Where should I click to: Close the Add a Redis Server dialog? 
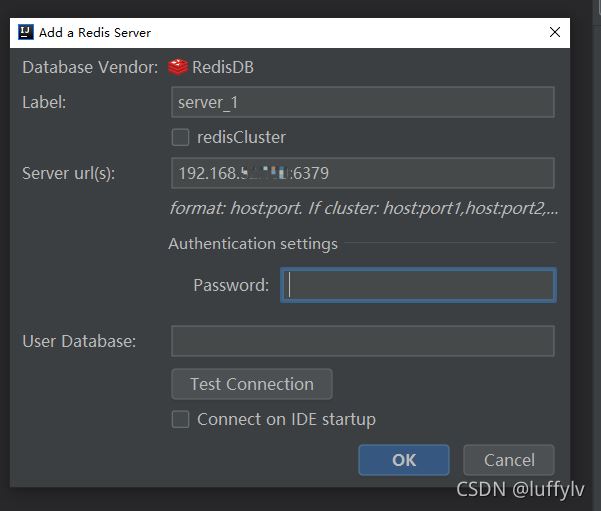tap(555, 32)
